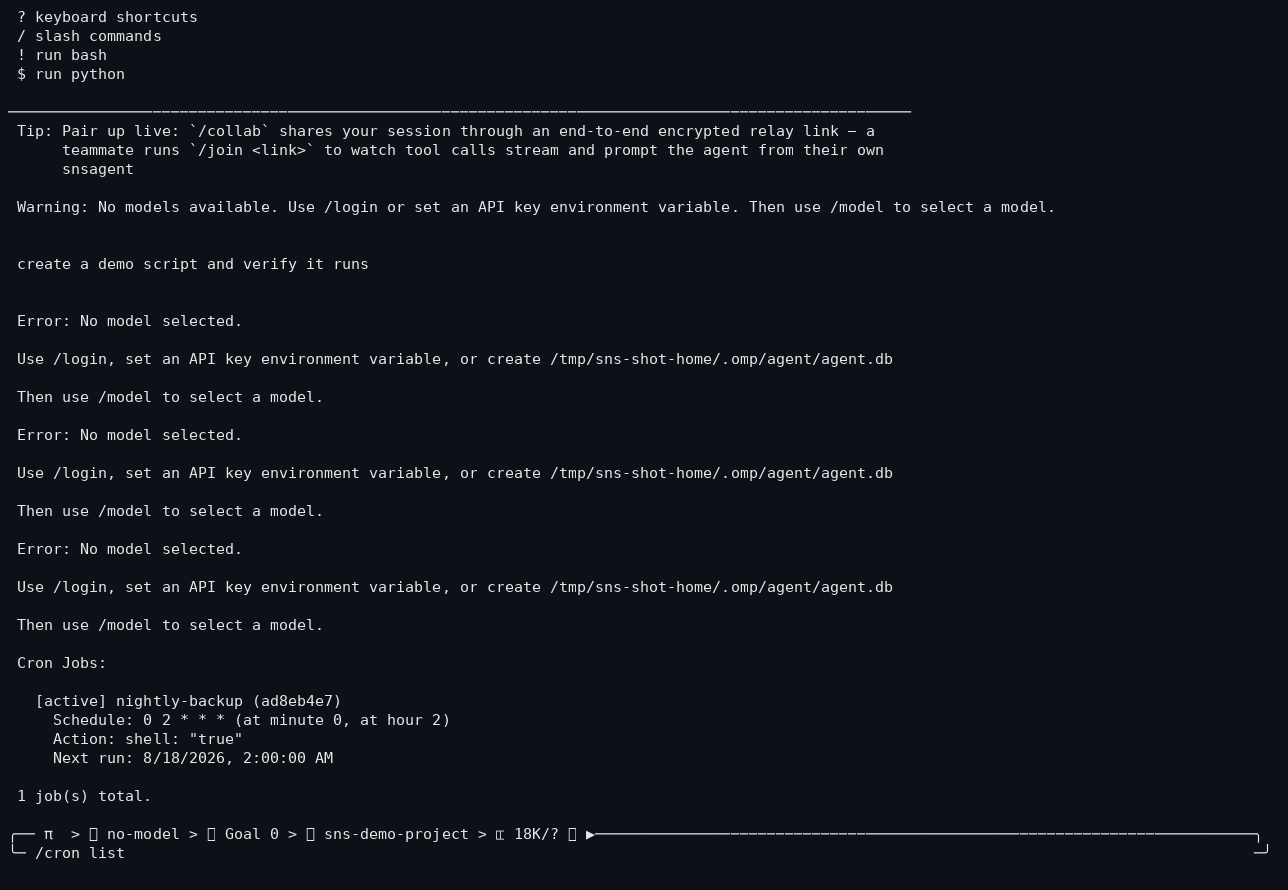Viewport: 1288px width, 890px height.
Task: Click the '$ run python' hint
Action: (71, 74)
